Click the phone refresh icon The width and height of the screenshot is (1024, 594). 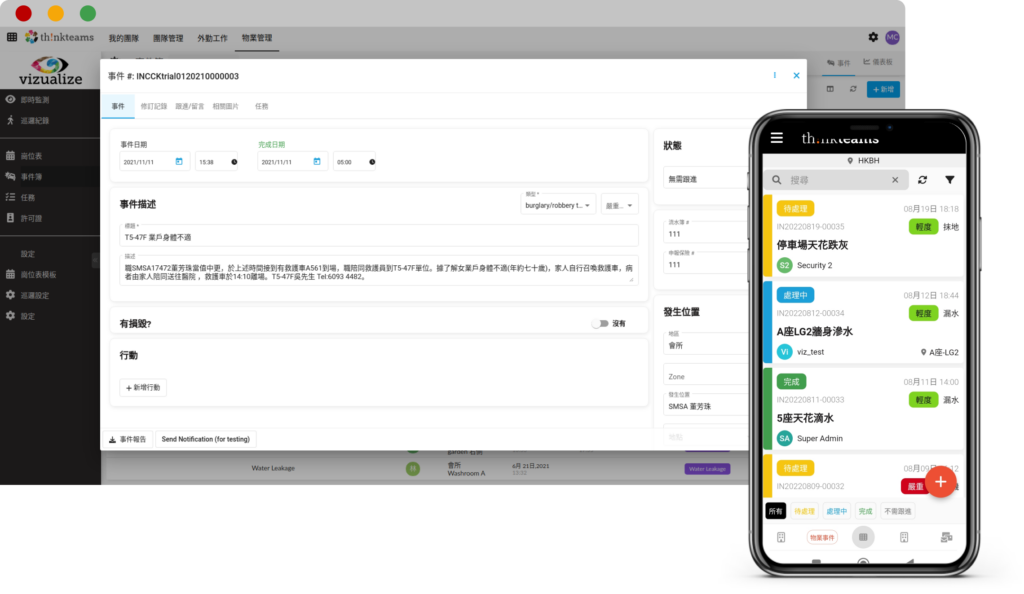922,180
